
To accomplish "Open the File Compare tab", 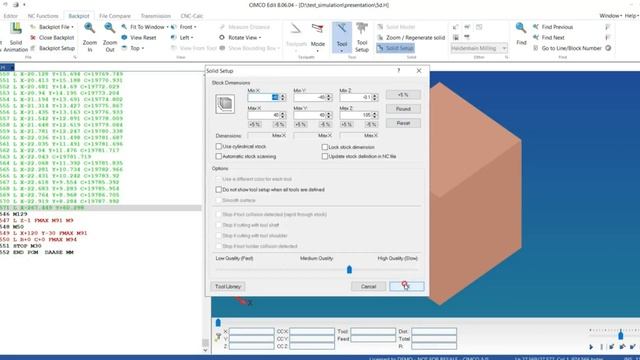I will point(115,16).
